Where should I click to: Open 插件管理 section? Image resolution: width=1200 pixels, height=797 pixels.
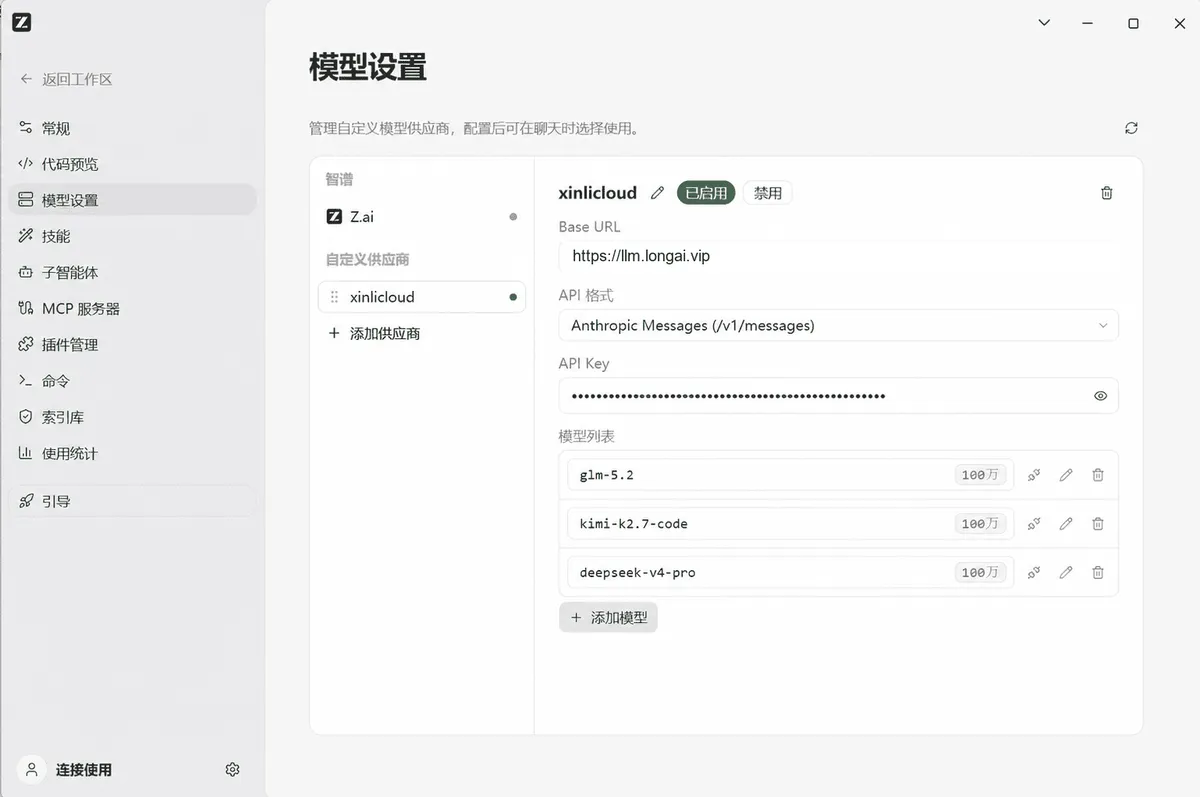132,345
